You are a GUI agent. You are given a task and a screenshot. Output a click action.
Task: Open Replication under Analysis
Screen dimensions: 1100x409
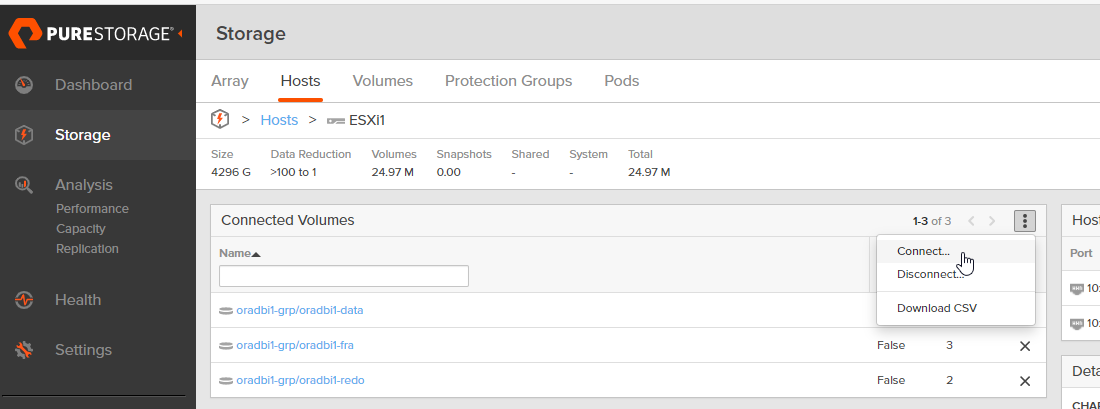click(87, 249)
